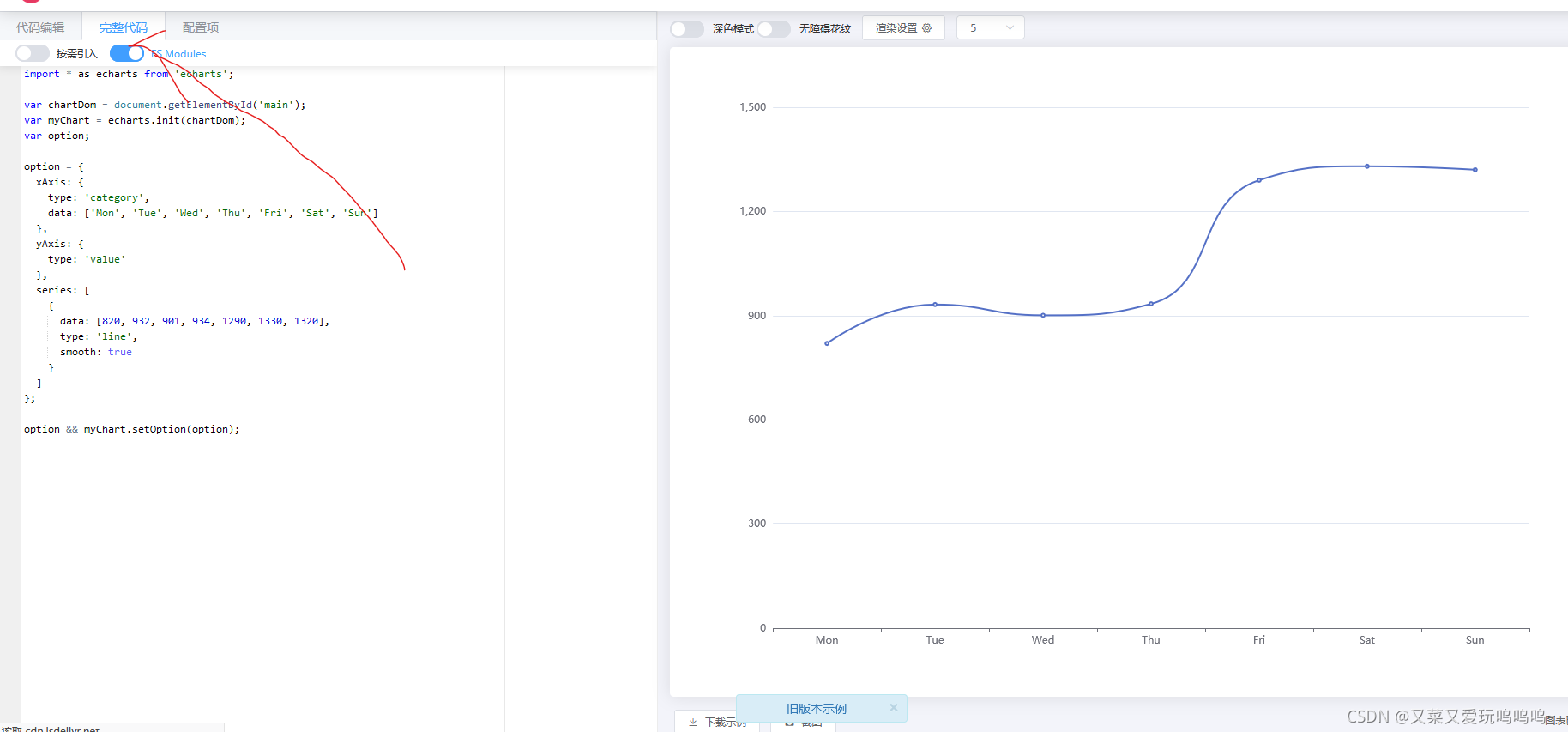Open the 完整代码 tab
This screenshot has height=732, width=1568.
124,27
